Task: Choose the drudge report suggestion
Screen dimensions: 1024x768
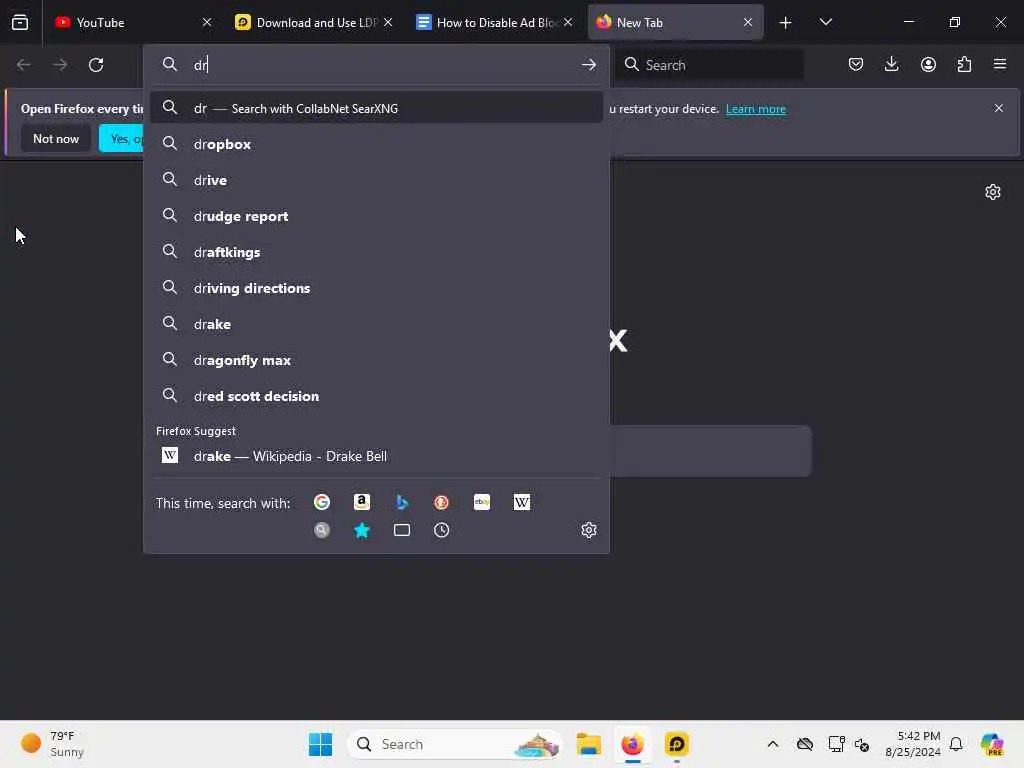Action: pyautogui.click(x=376, y=216)
